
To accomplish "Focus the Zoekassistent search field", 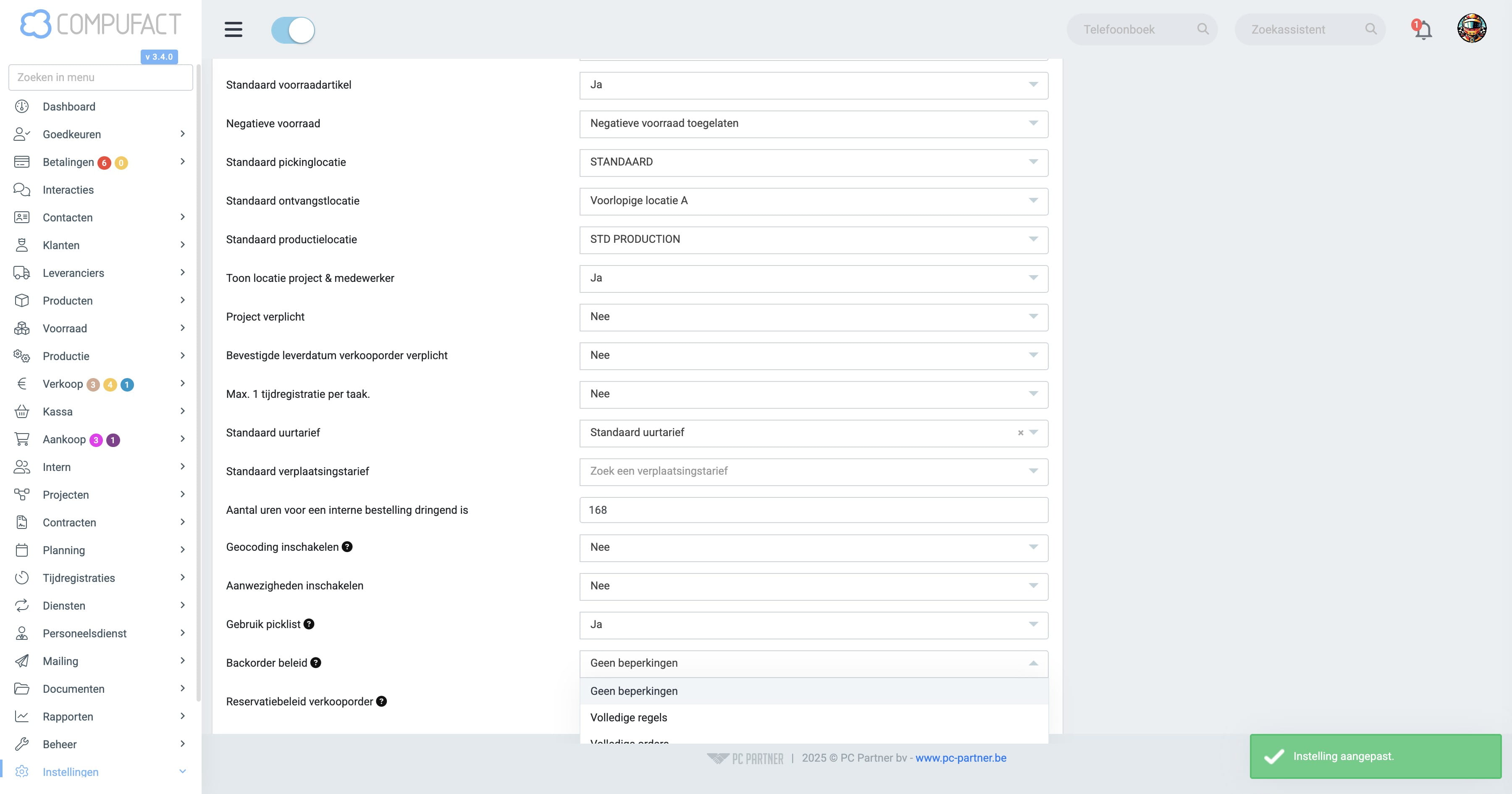I will click(x=1310, y=29).
